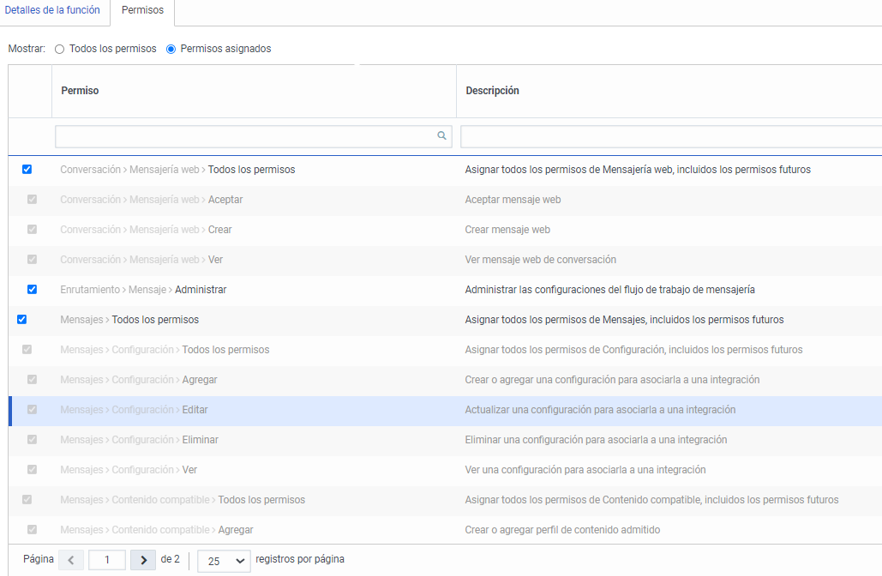This screenshot has width=882, height=576.
Task: Toggle checkbox for Configuración Agregar
Action: click(x=32, y=380)
